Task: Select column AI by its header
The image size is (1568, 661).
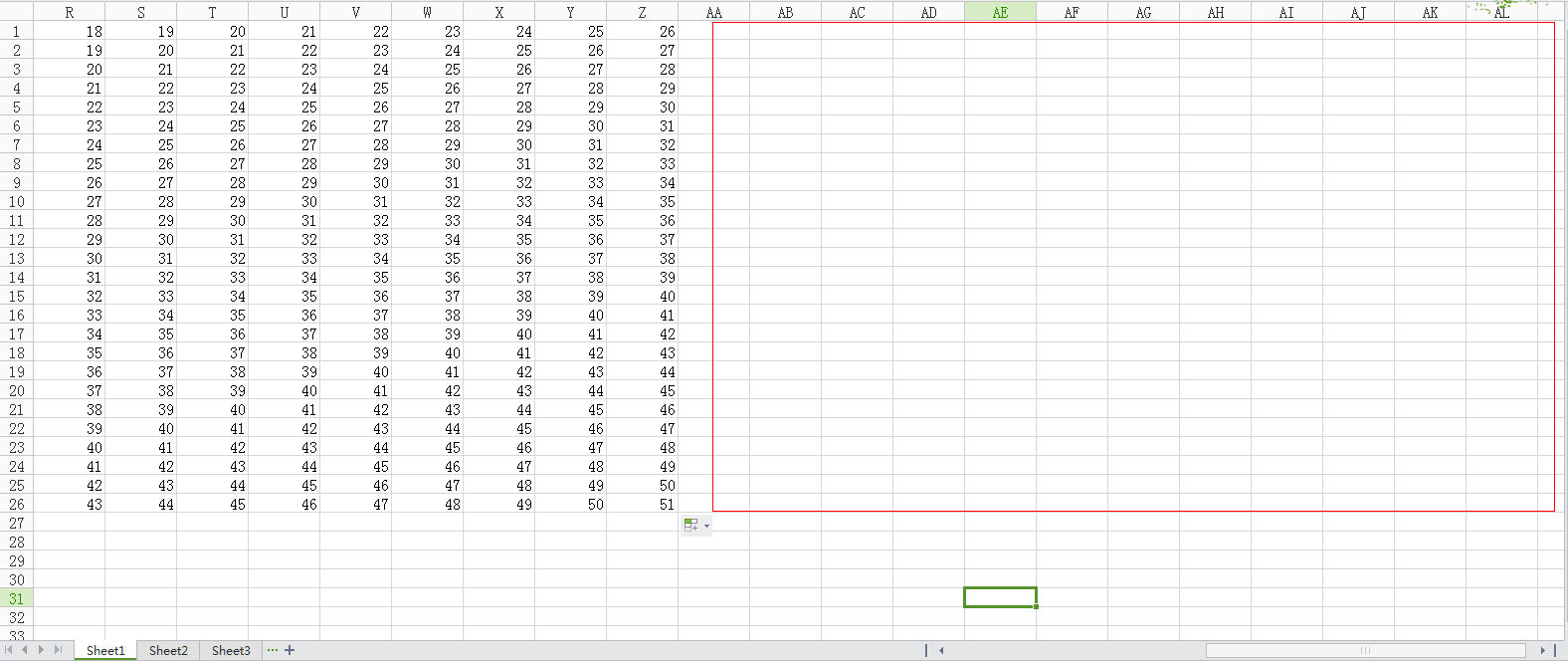Action: pos(1287,12)
